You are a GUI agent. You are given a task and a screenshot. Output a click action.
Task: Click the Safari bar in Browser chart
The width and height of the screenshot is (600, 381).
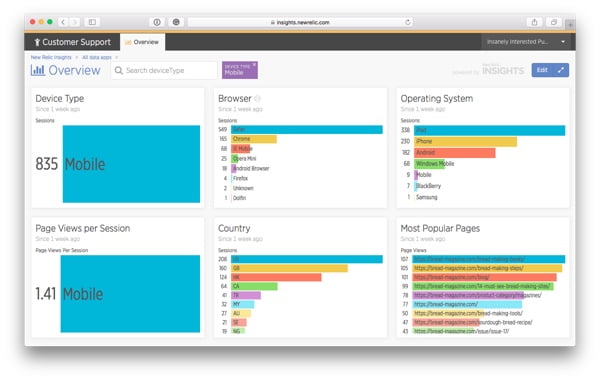307,130
